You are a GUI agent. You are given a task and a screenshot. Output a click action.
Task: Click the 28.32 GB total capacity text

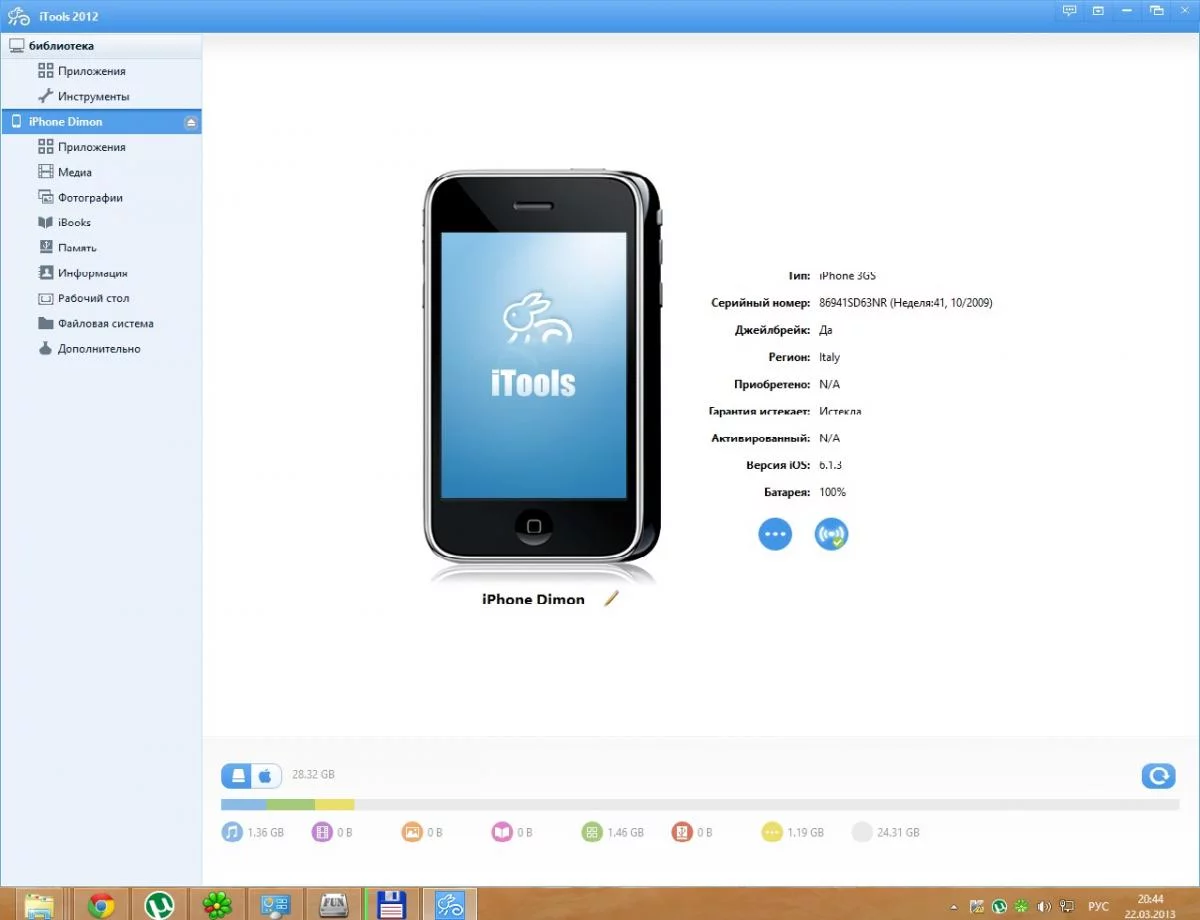pos(313,775)
